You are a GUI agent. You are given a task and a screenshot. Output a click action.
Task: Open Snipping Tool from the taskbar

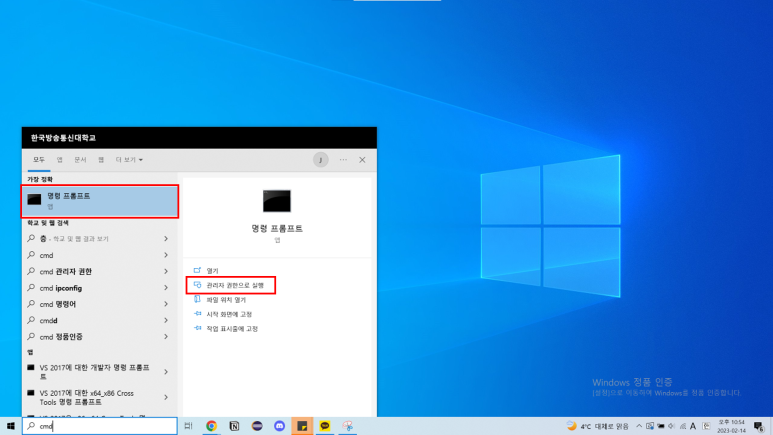348,426
